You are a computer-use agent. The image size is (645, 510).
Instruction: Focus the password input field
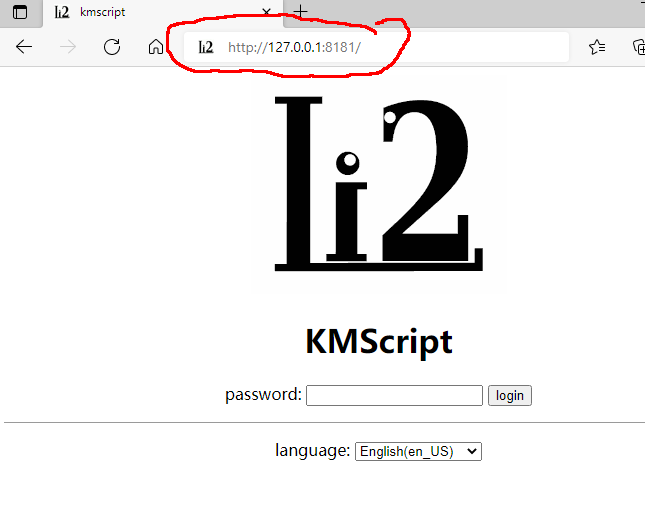(x=394, y=395)
